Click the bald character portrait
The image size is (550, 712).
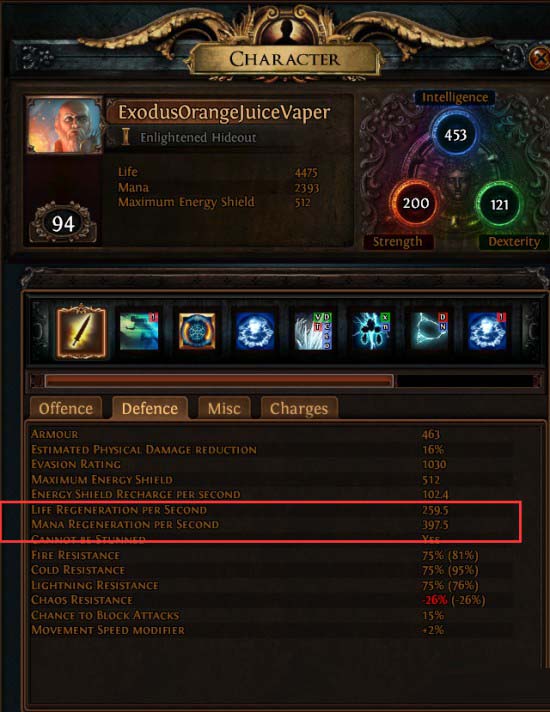[64, 126]
